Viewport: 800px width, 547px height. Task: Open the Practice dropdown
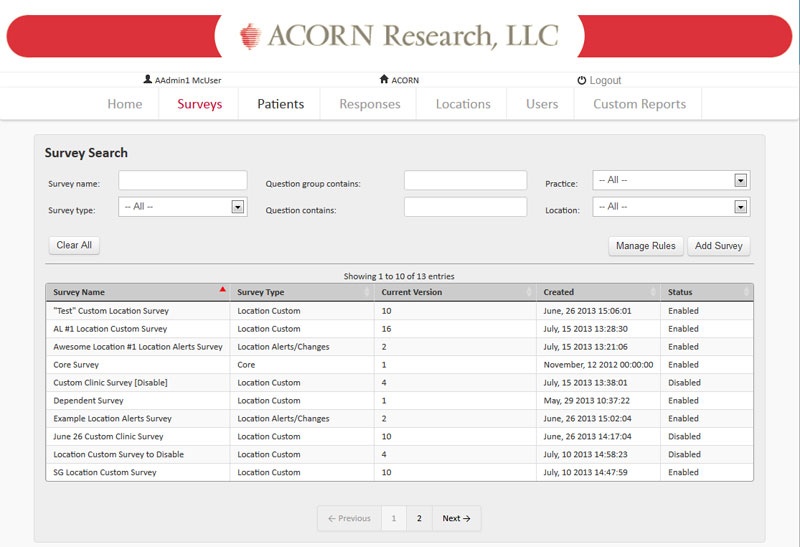click(x=671, y=180)
